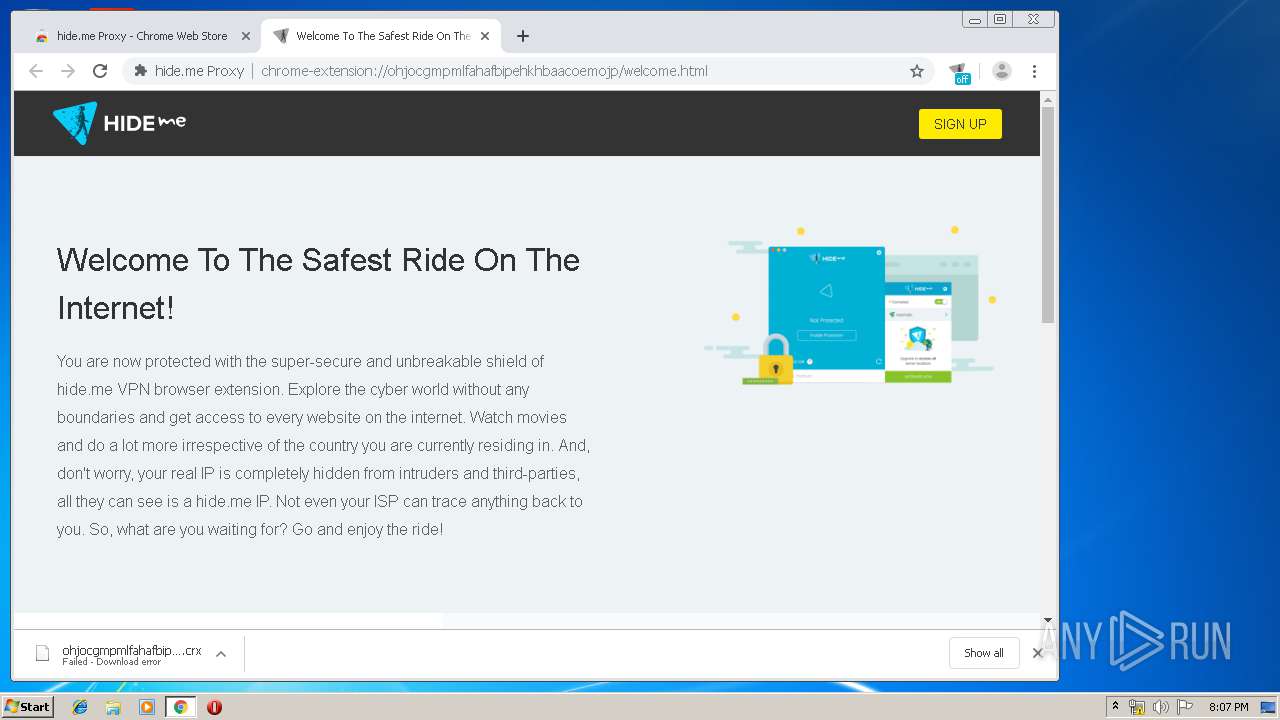
Task: Reload the current page
Action: [x=100, y=71]
